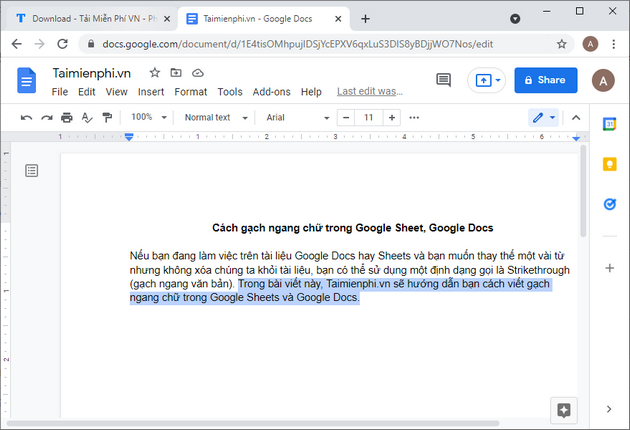Click the Redo icon in toolbar

click(x=47, y=118)
